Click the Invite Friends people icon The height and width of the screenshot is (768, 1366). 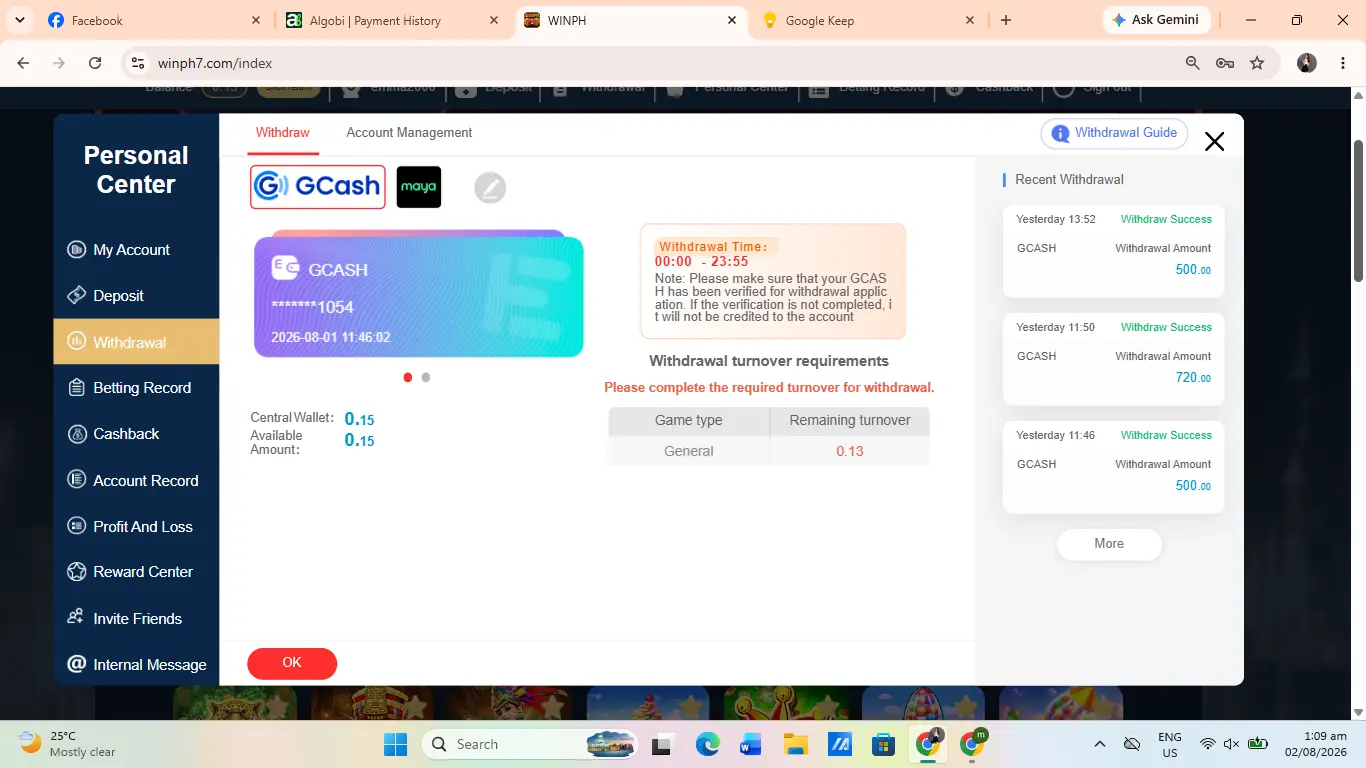(76, 618)
